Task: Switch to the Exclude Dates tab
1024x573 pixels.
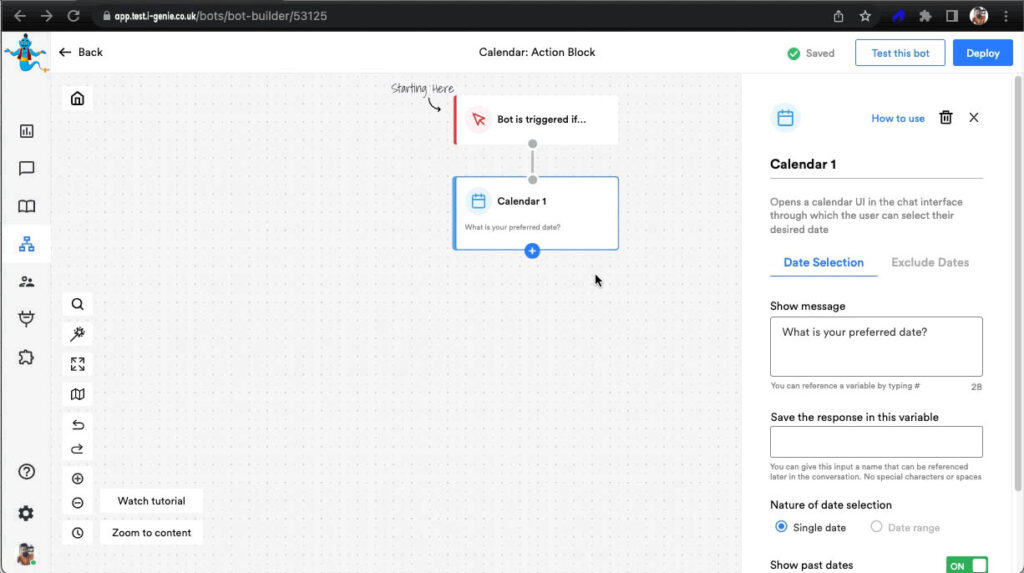Action: pos(930,262)
